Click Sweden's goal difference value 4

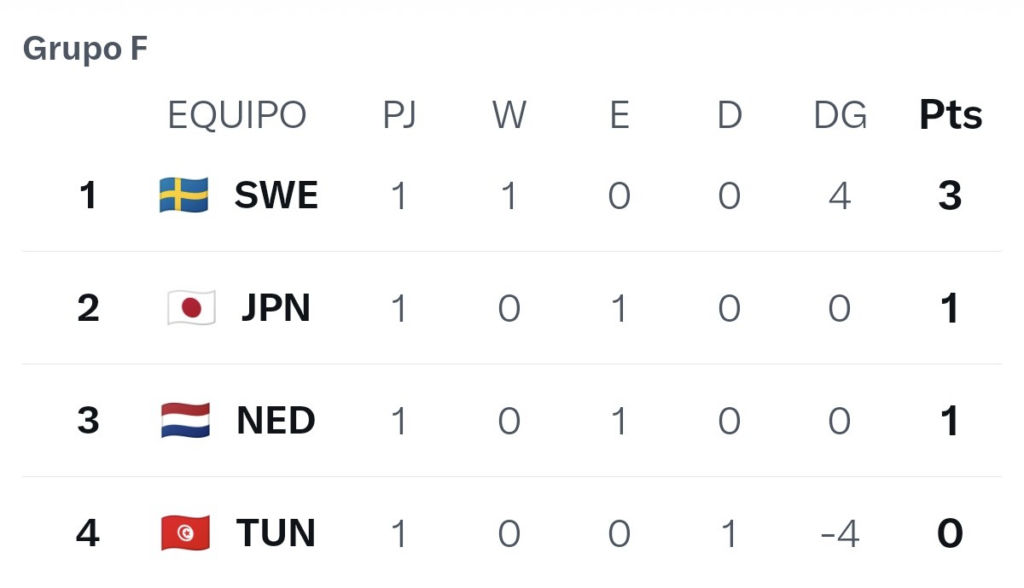840,195
